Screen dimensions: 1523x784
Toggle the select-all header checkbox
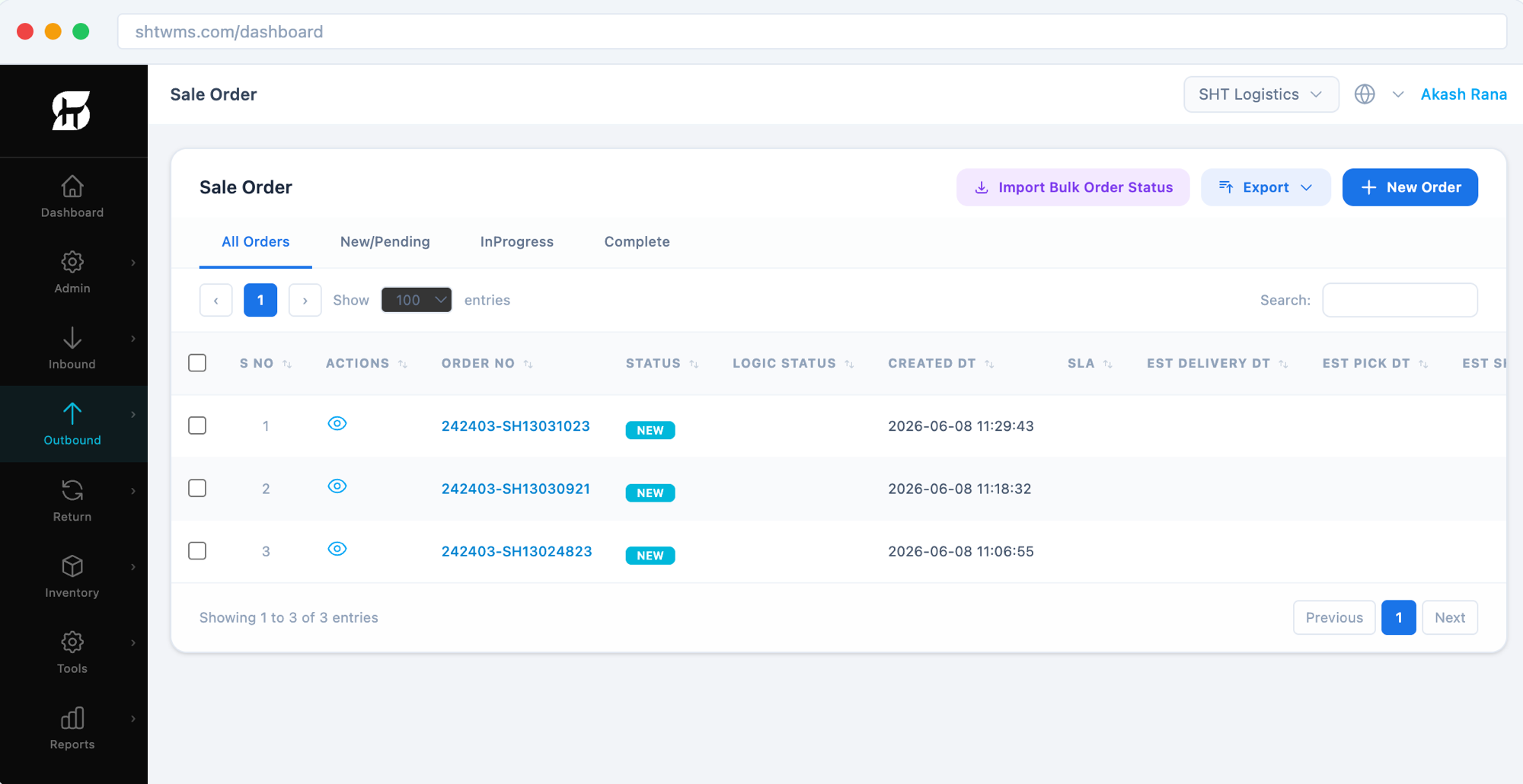tap(197, 363)
